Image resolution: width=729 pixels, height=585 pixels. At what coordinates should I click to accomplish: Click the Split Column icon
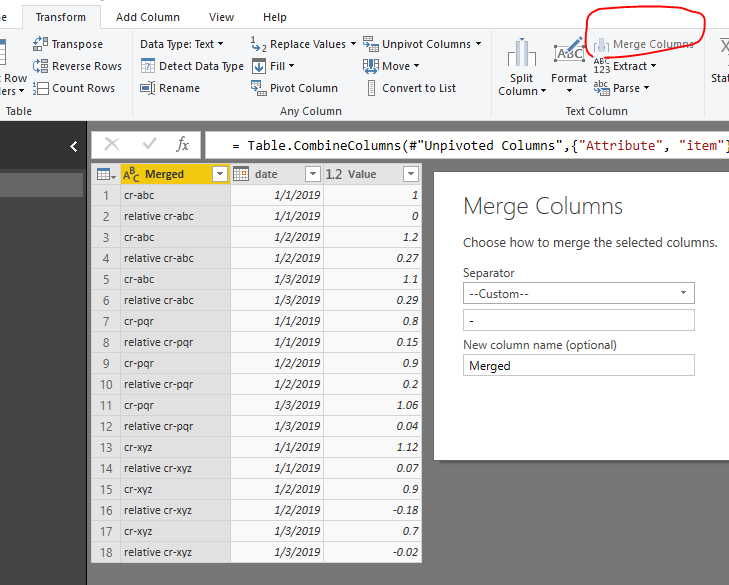point(522,53)
